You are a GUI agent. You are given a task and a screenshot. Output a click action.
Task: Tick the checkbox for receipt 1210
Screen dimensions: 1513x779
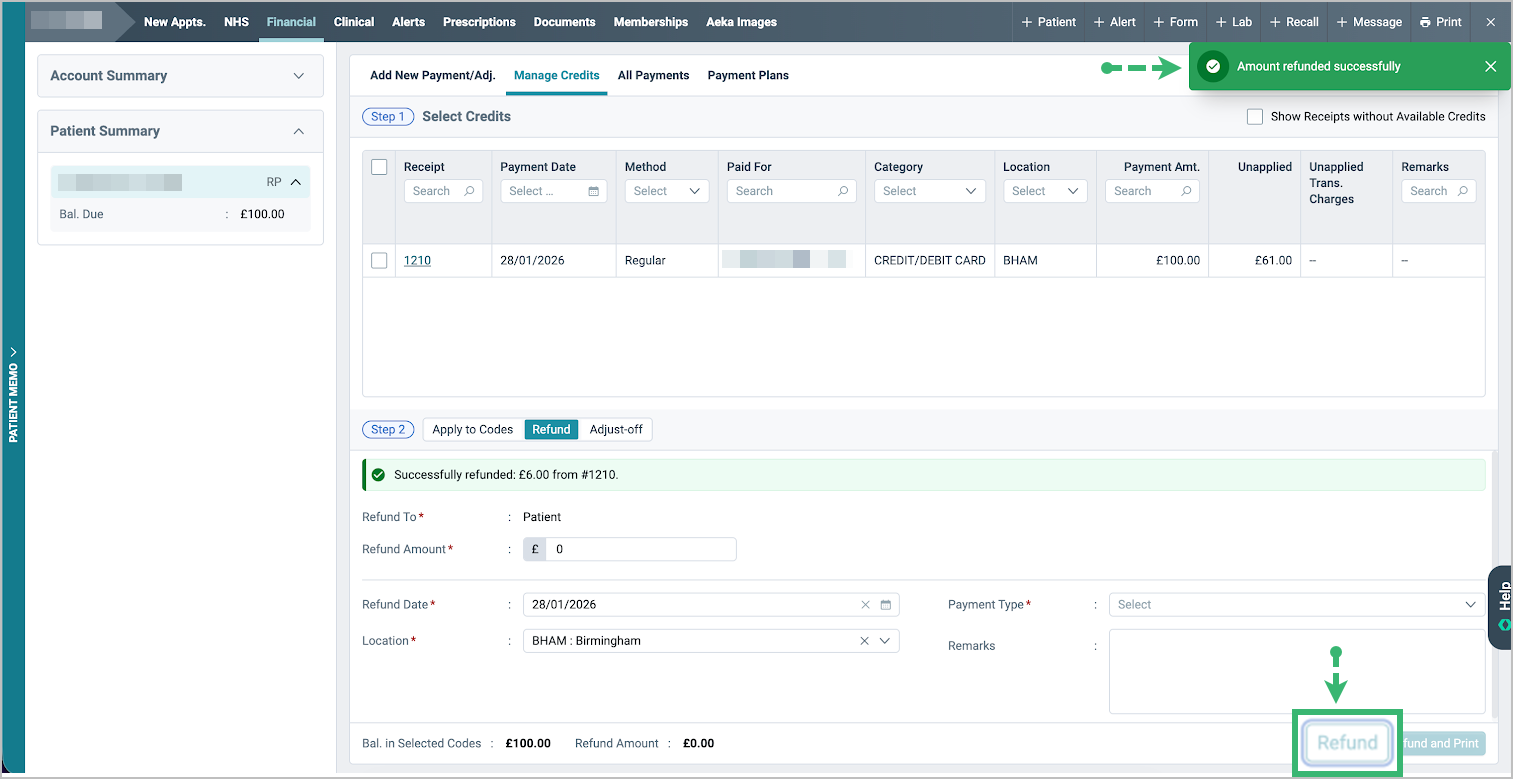pyautogui.click(x=379, y=260)
